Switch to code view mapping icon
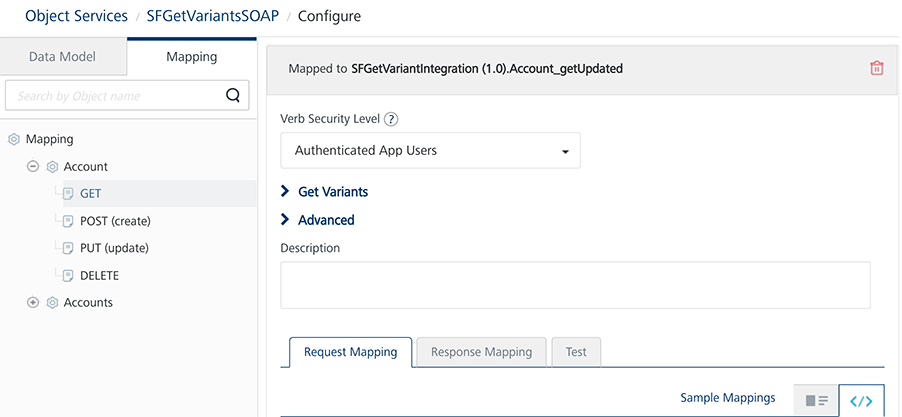This screenshot has width=902, height=417. (861, 400)
